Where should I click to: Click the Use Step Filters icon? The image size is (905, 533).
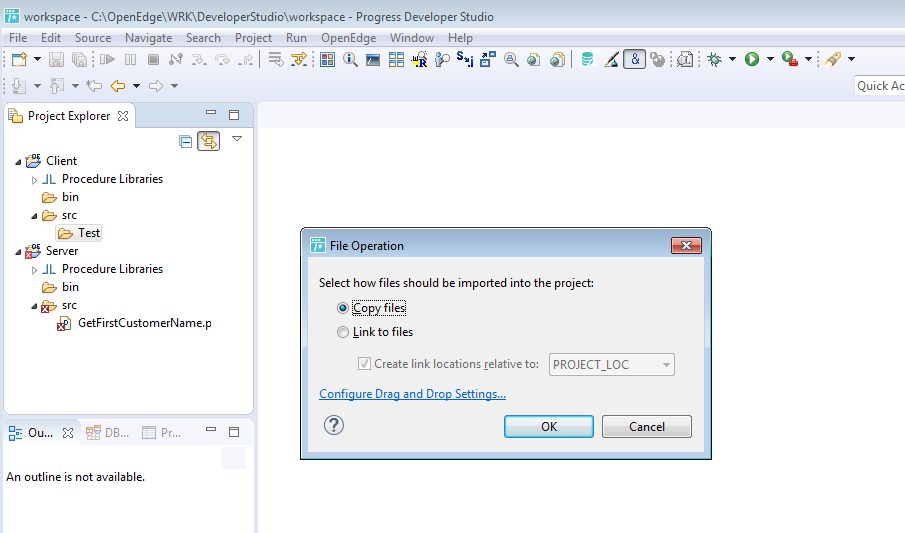[x=299, y=59]
